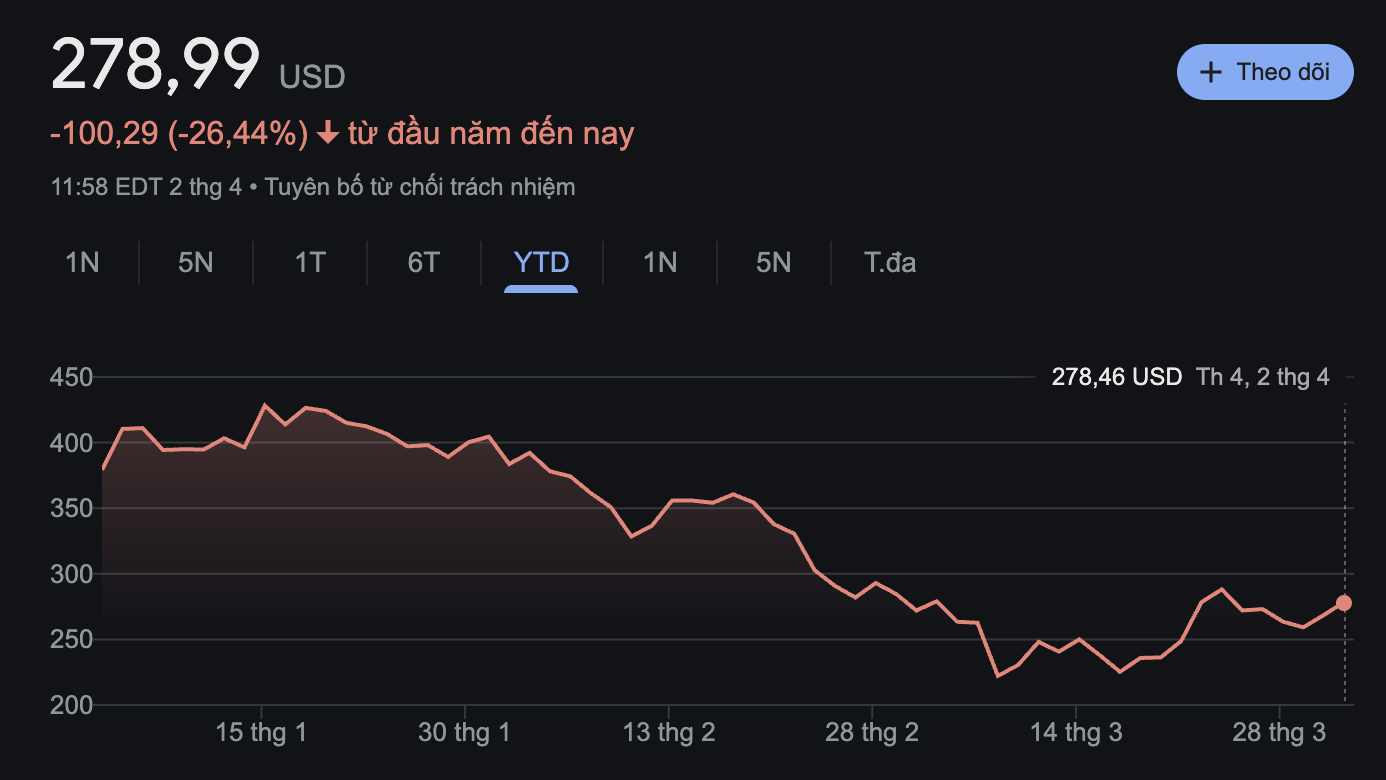The height and width of the screenshot is (780, 1386).
Task: Click the 11:58 EDT 2 thg 4 timestamp
Action: coord(146,187)
